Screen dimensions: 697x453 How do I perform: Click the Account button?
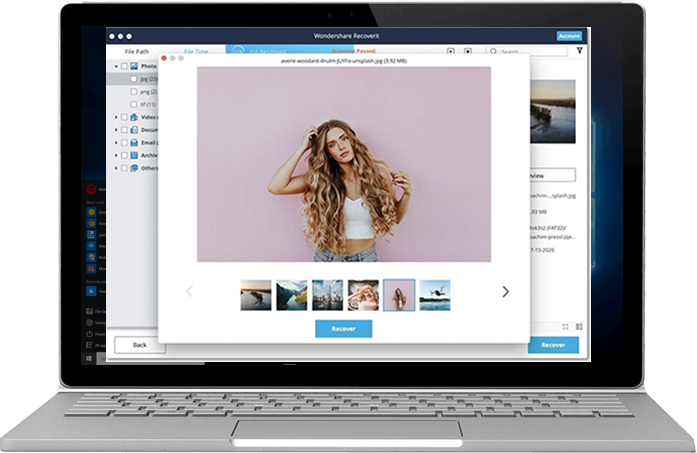[569, 36]
